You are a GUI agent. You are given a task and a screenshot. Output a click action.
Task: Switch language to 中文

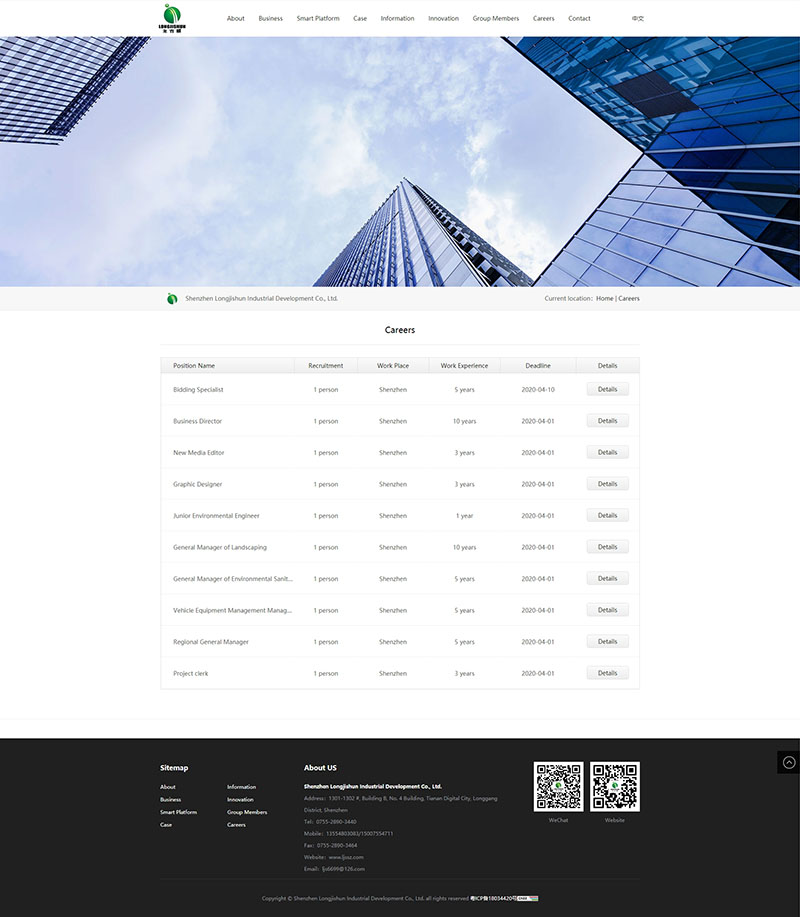(638, 18)
